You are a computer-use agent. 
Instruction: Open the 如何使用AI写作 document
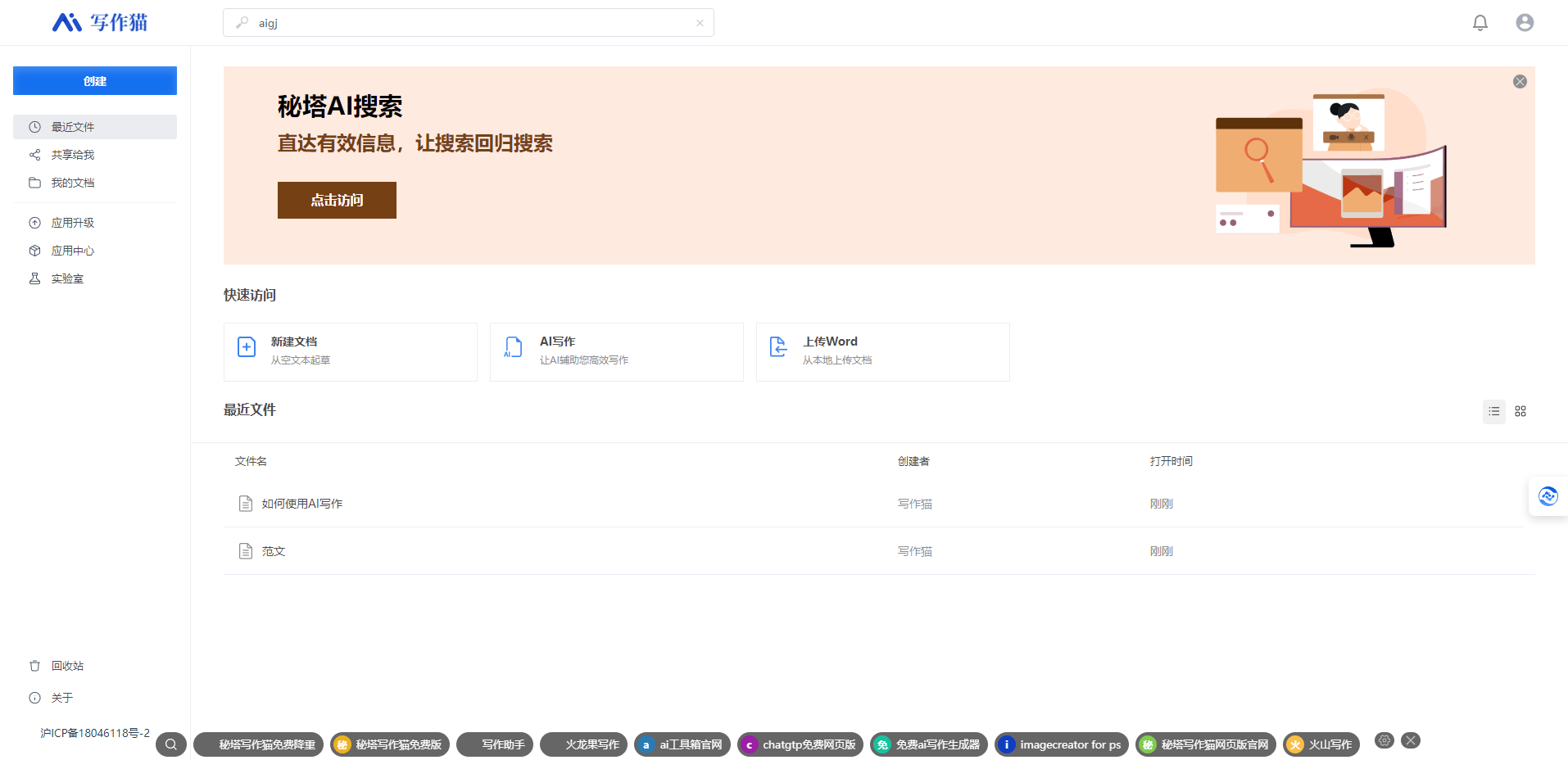click(301, 503)
